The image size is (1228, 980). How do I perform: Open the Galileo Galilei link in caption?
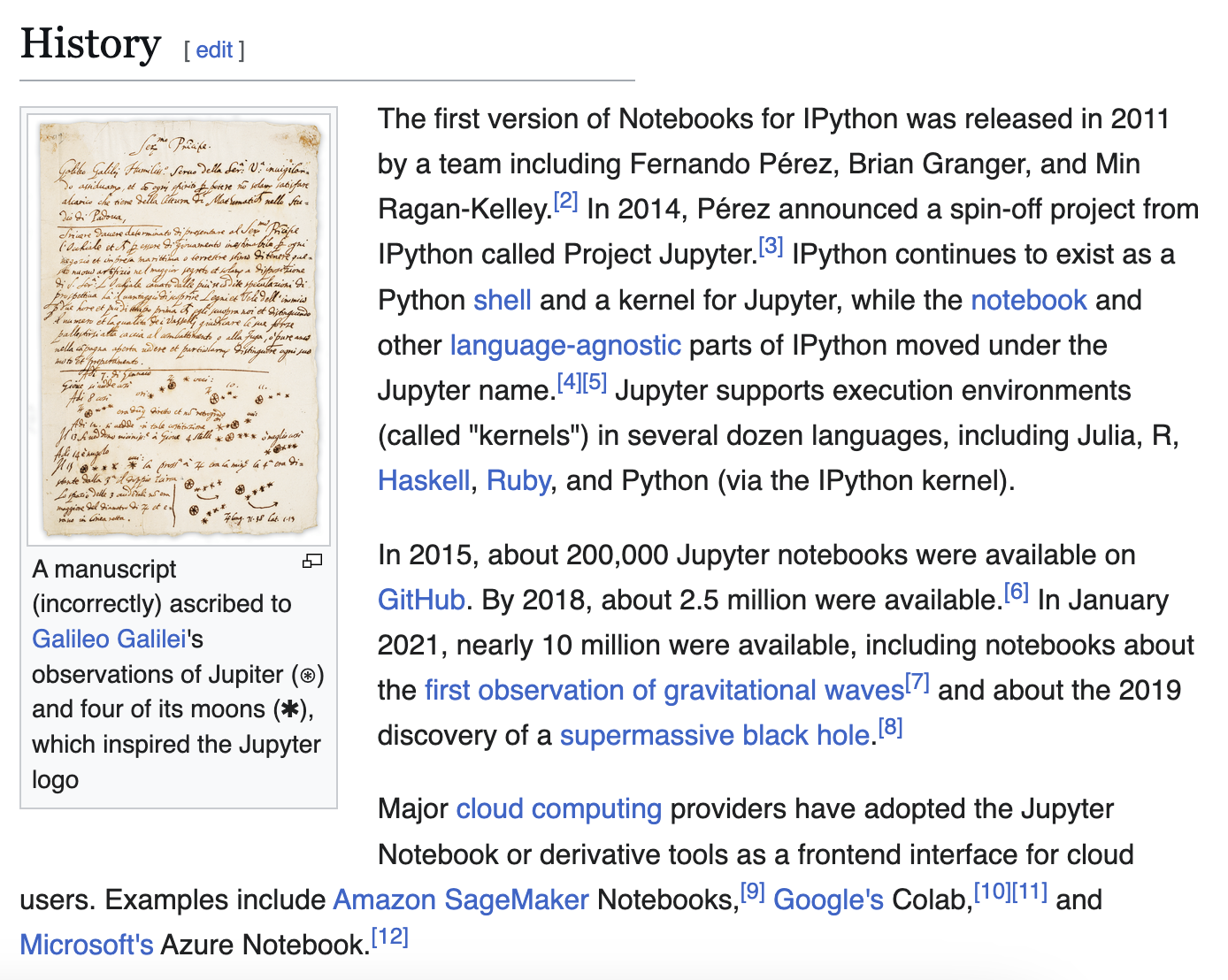point(109,639)
